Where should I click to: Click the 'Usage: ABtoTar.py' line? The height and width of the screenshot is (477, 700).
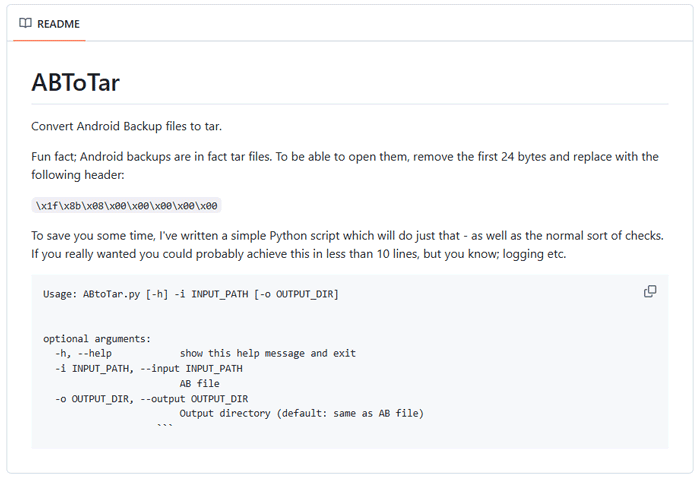(x=191, y=294)
